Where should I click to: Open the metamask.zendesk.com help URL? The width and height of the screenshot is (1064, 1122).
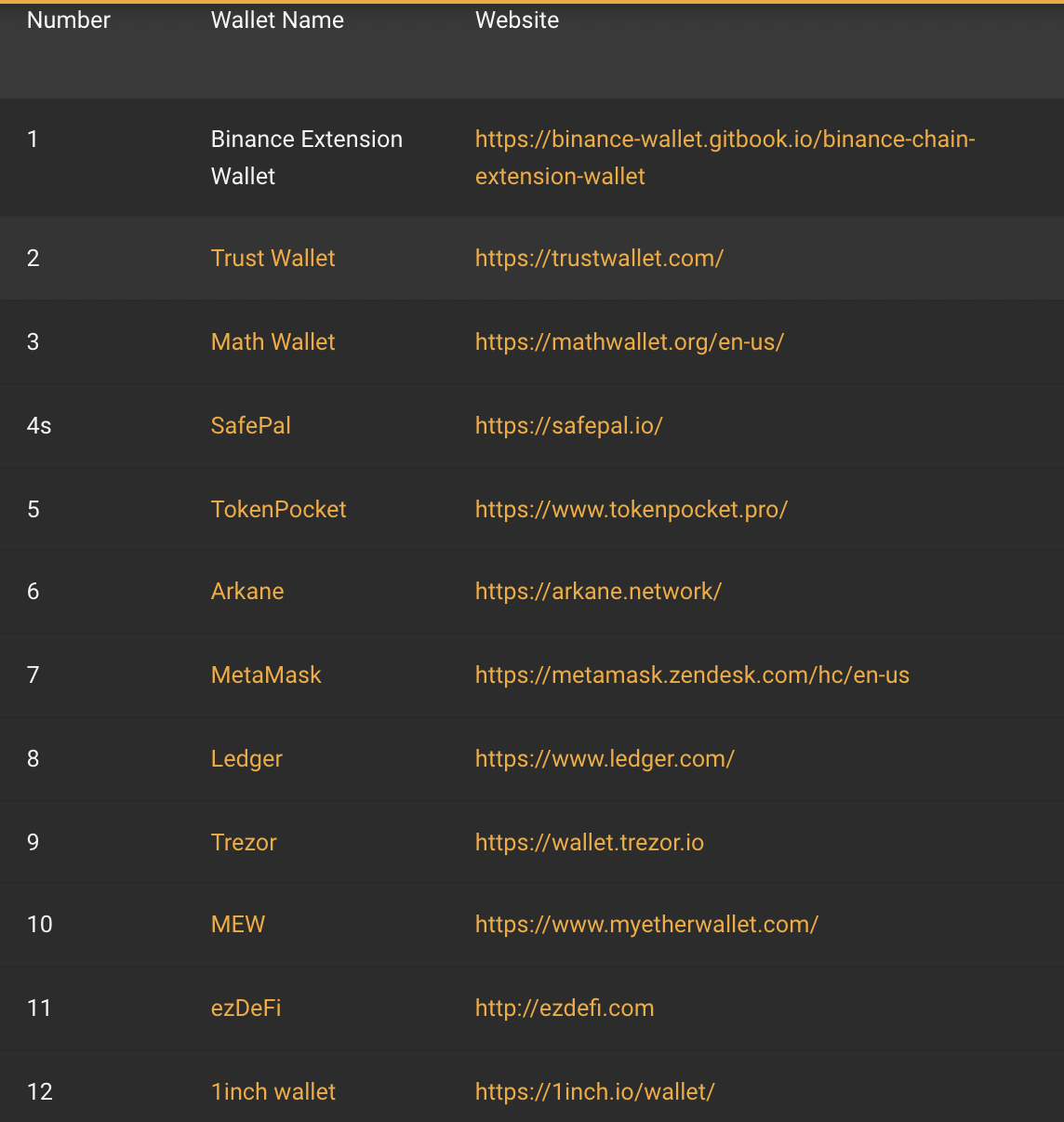tap(692, 675)
